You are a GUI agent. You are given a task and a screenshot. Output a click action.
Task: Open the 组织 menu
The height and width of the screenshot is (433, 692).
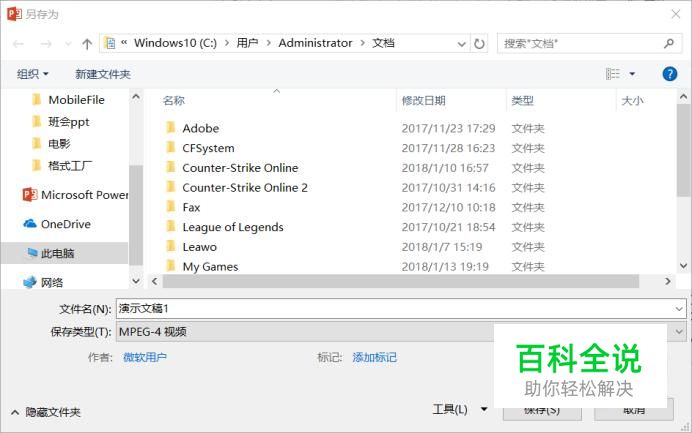coord(33,74)
